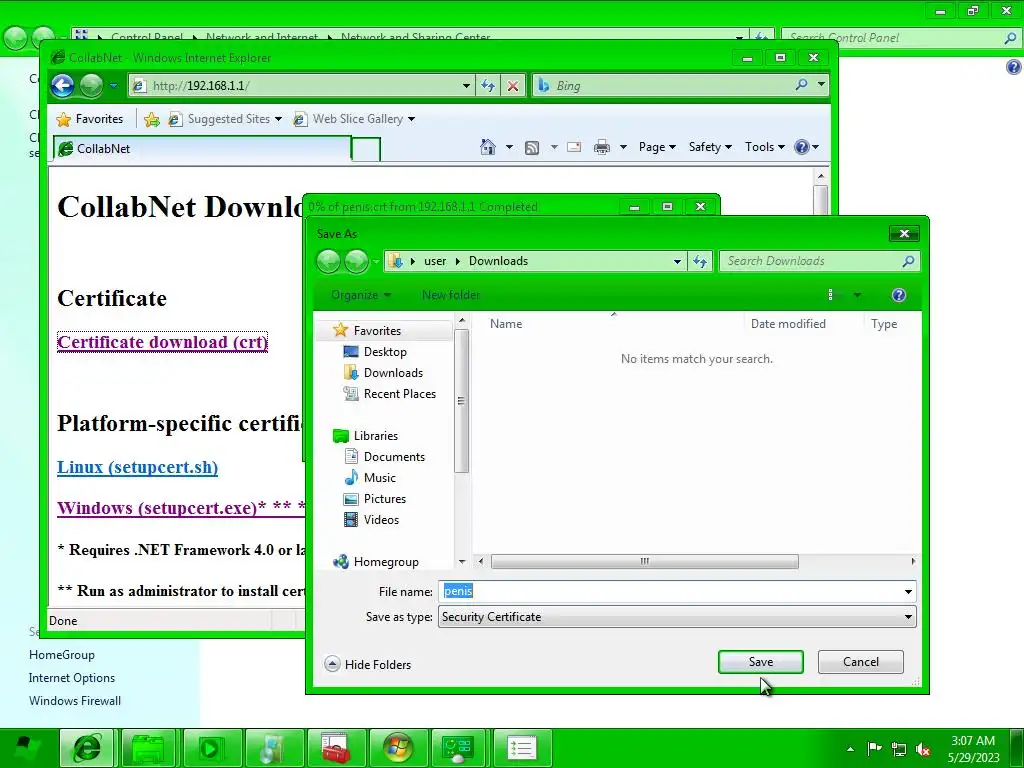Click the IE feeds RSS icon
This screenshot has width=1024, height=768.
(532, 148)
